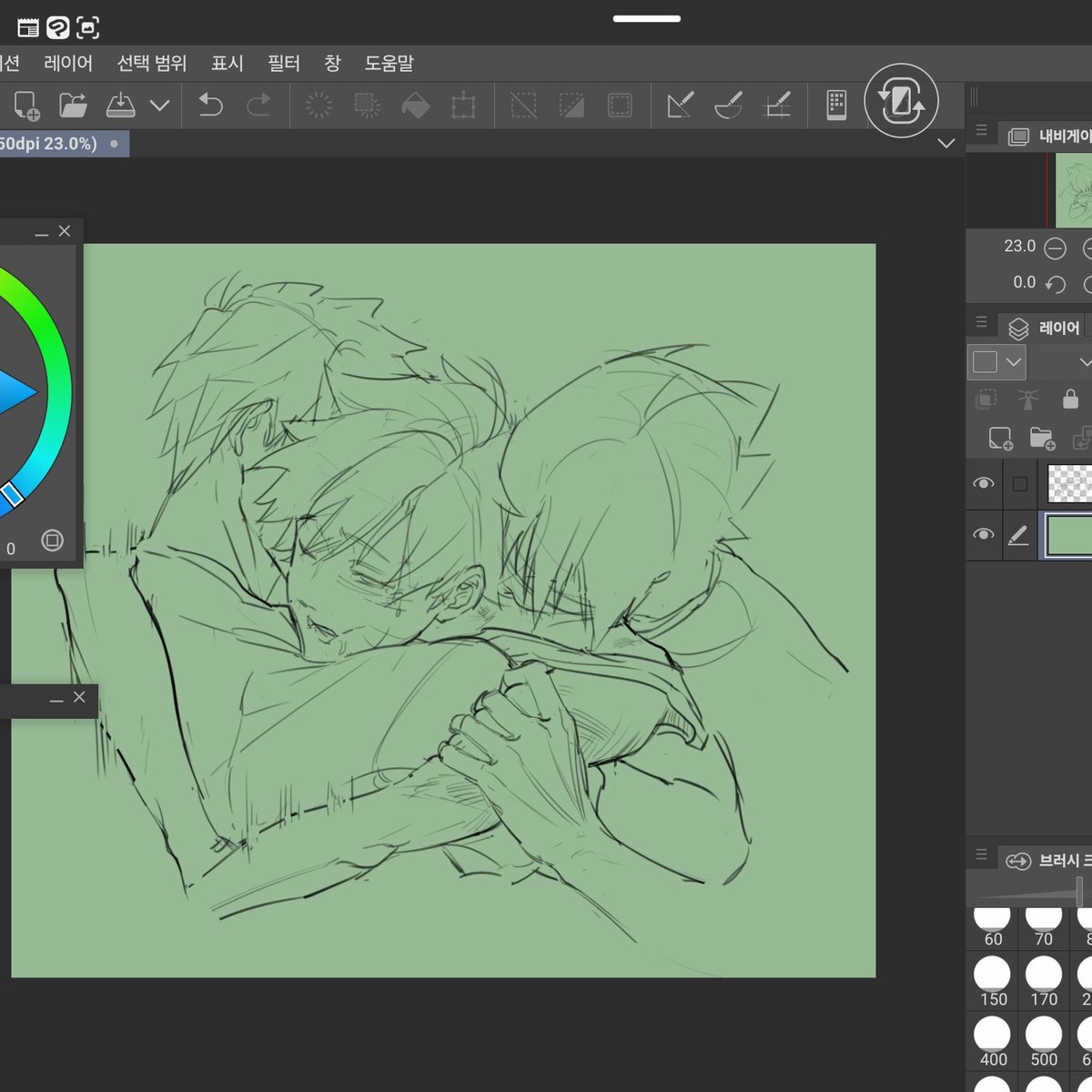Tap the round rotate-device floating button

coord(901,101)
